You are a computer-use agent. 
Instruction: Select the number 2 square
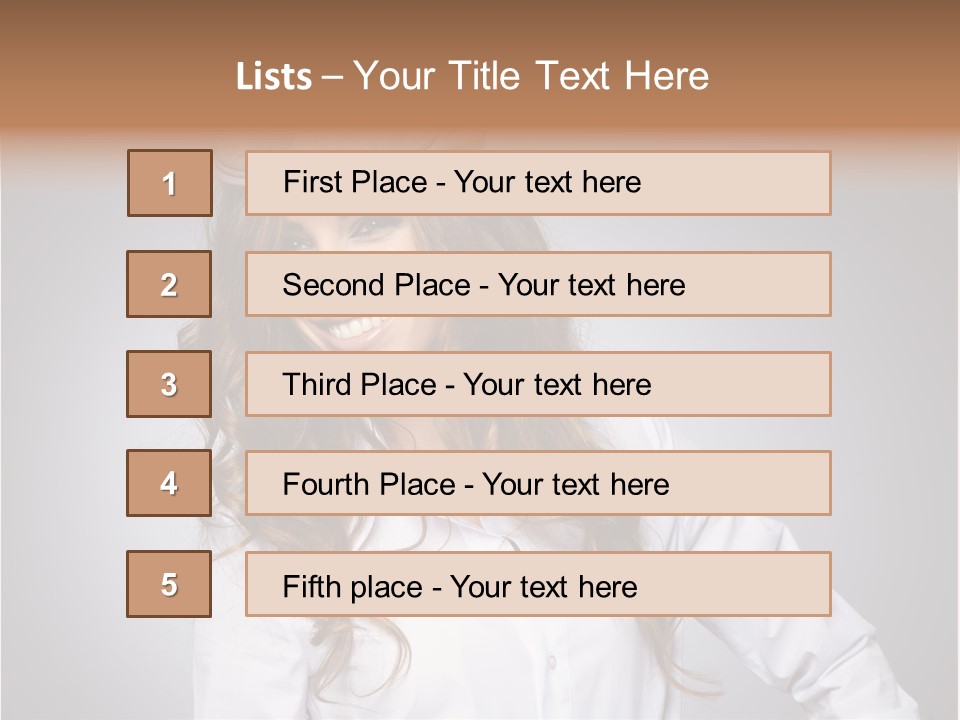(169, 284)
